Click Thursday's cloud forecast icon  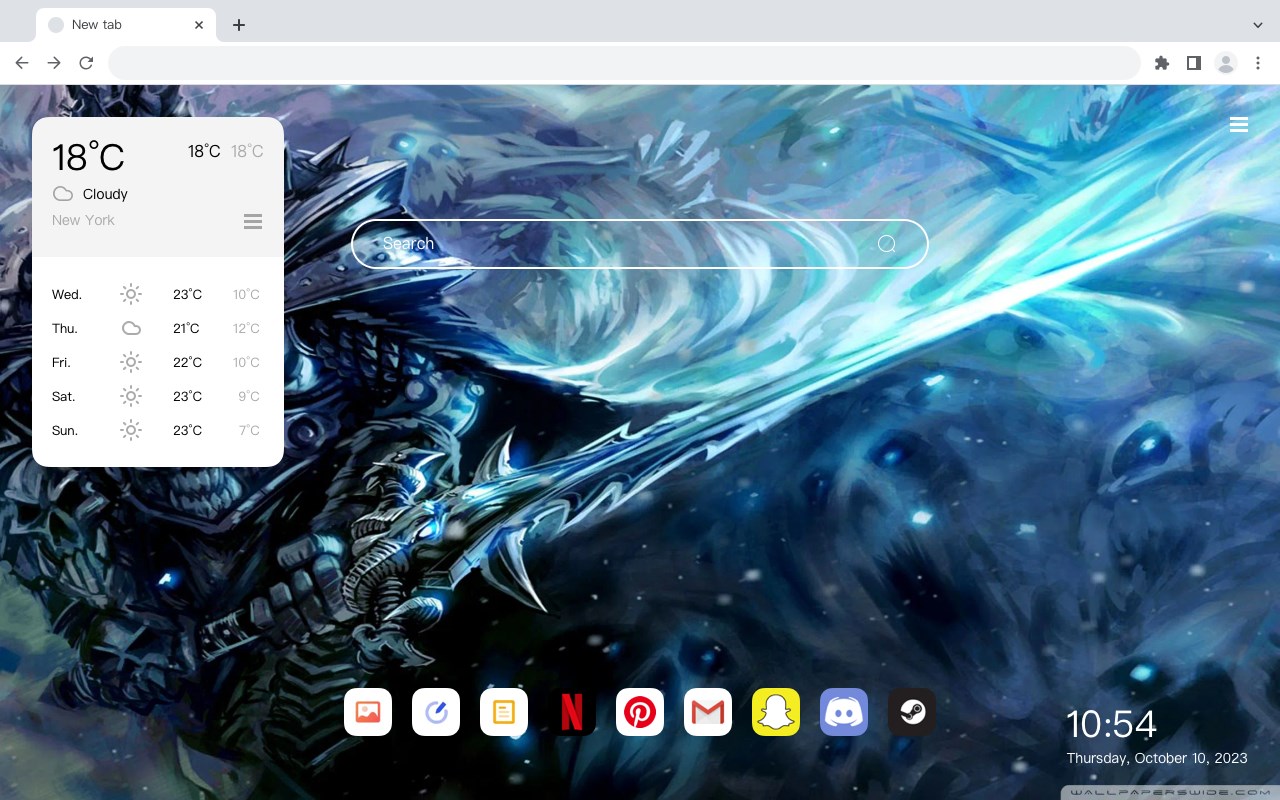tap(131, 328)
